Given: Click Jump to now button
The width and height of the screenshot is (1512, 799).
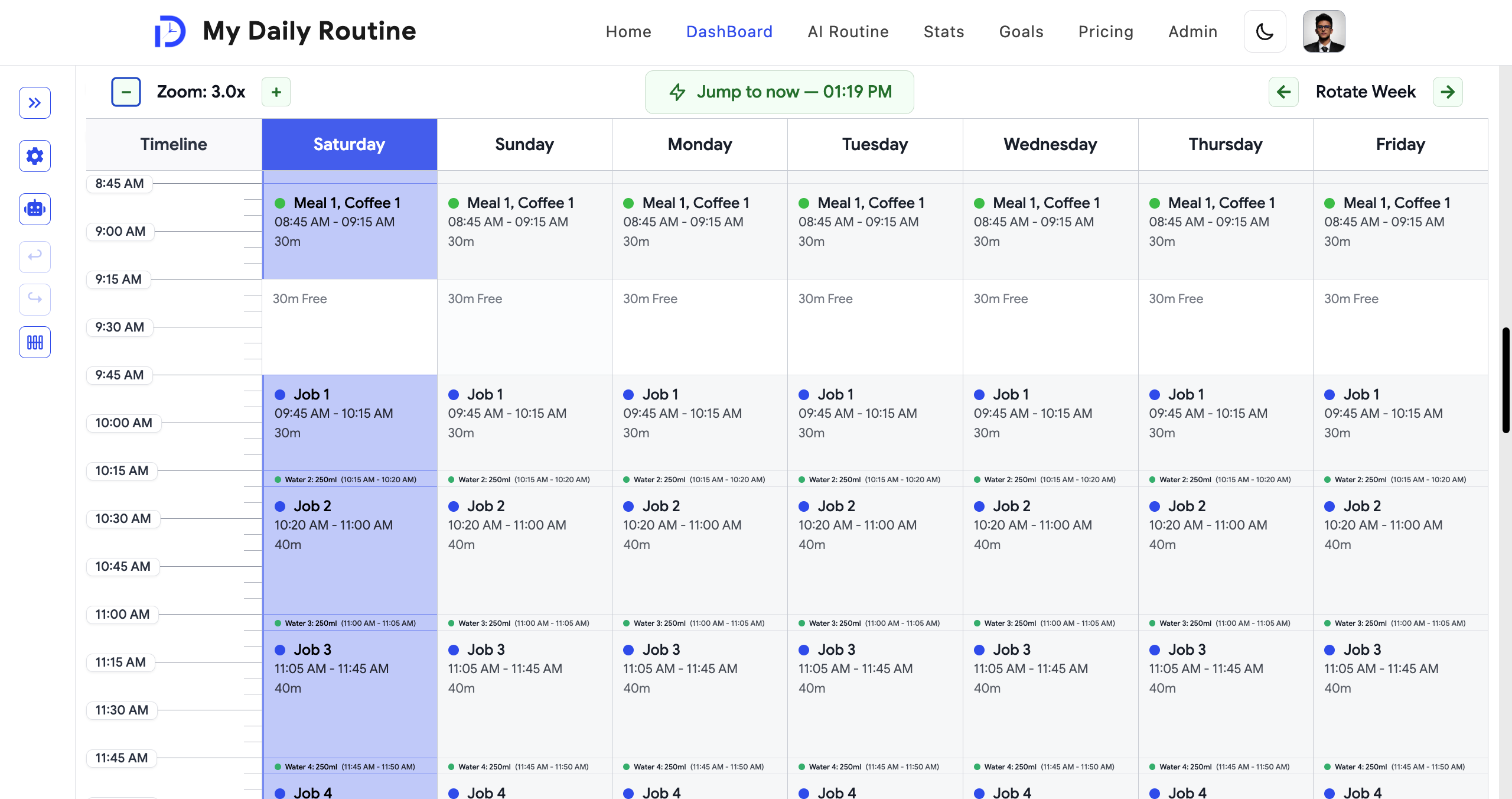Looking at the screenshot, I should tap(780, 92).
